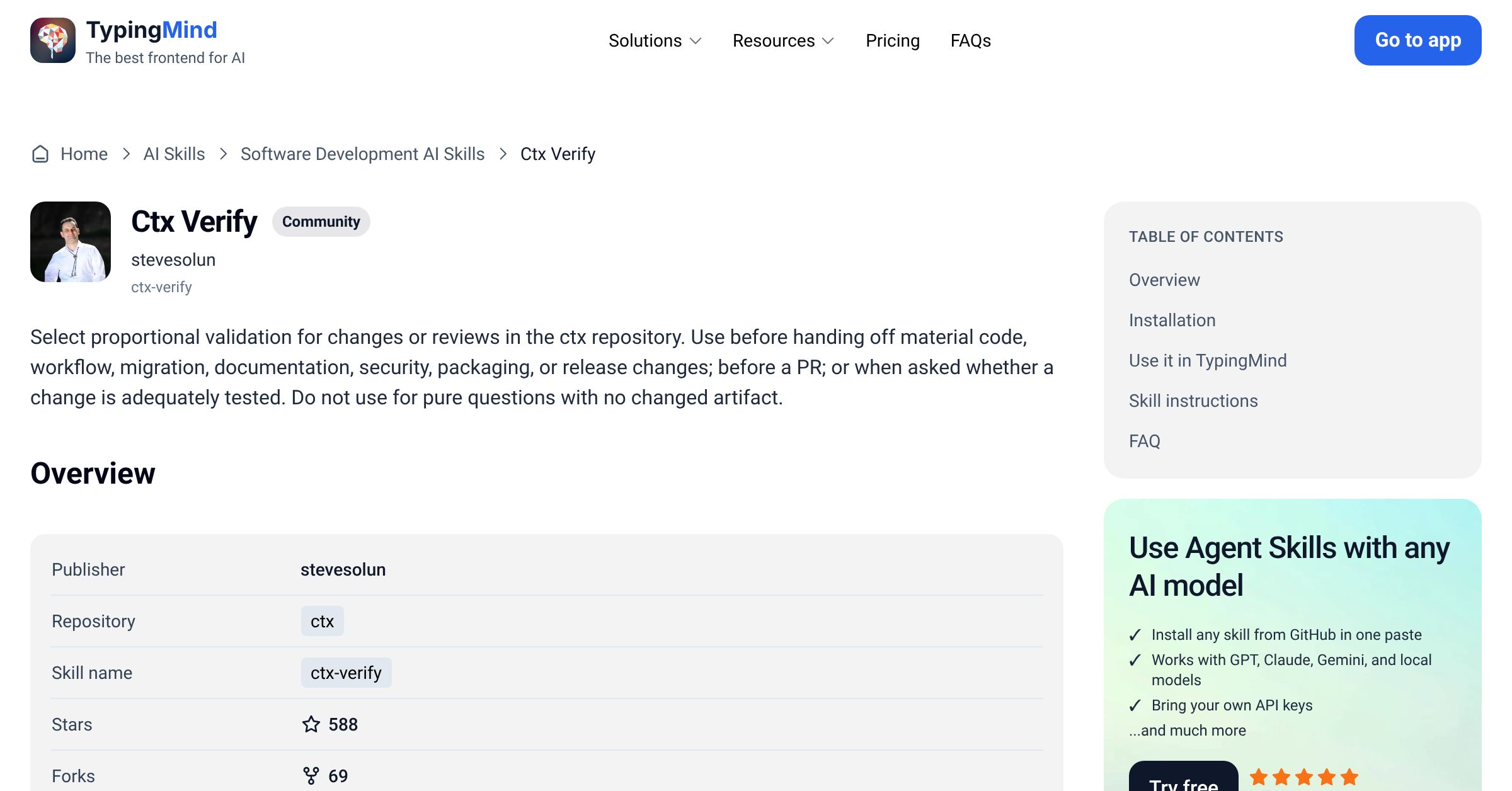
Task: Expand the Resources dropdown menu
Action: (783, 40)
